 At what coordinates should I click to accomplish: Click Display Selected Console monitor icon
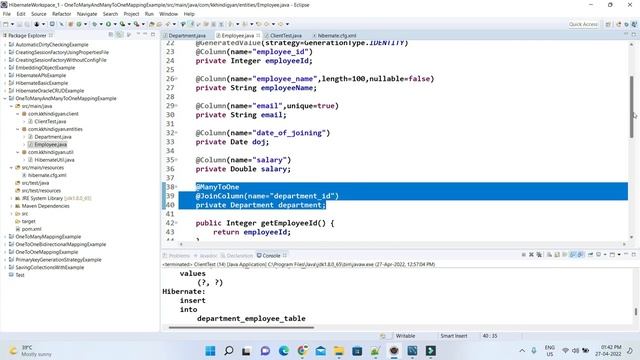pos(598,255)
